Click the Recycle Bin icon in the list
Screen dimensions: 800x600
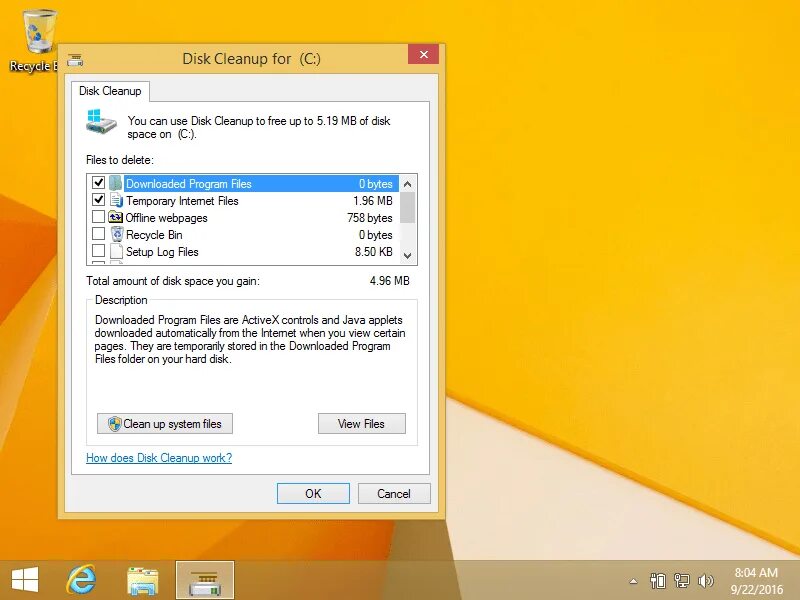pyautogui.click(x=115, y=234)
